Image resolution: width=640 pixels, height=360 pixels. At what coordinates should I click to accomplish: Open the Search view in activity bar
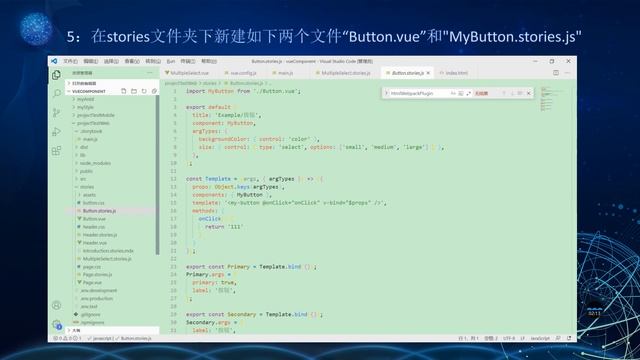click(x=56, y=93)
